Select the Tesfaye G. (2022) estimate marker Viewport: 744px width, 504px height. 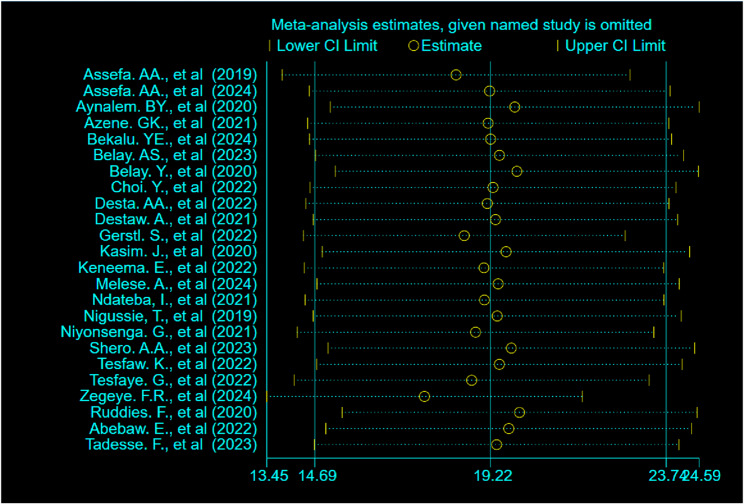pyautogui.click(x=471, y=380)
